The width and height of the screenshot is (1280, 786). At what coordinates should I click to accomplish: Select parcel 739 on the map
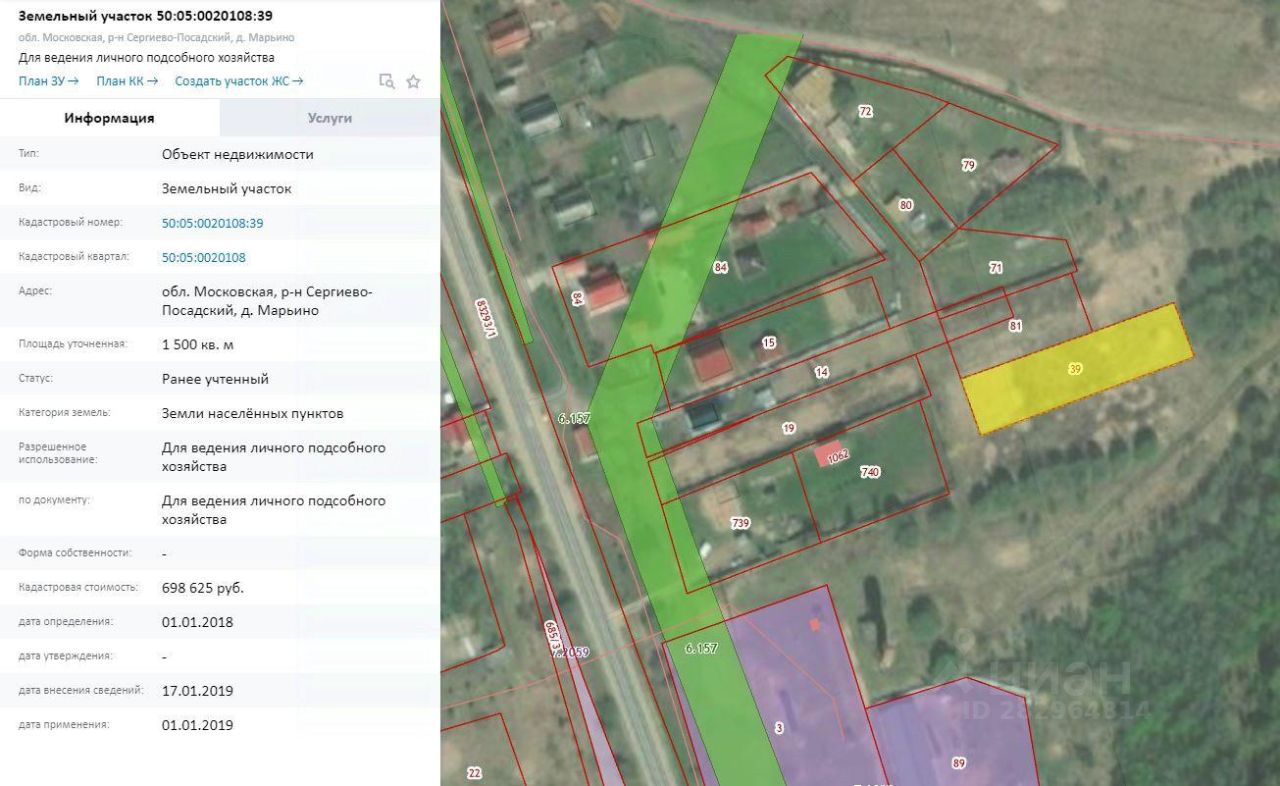coord(741,523)
